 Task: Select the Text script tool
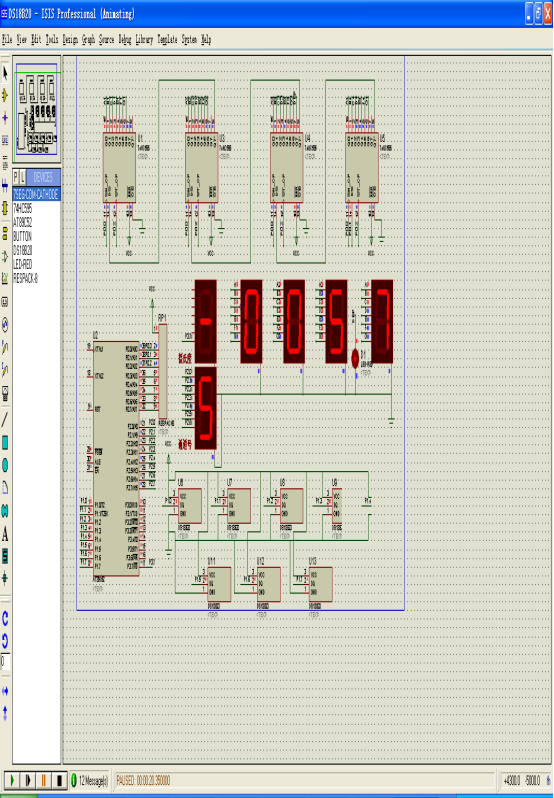coord(5,163)
